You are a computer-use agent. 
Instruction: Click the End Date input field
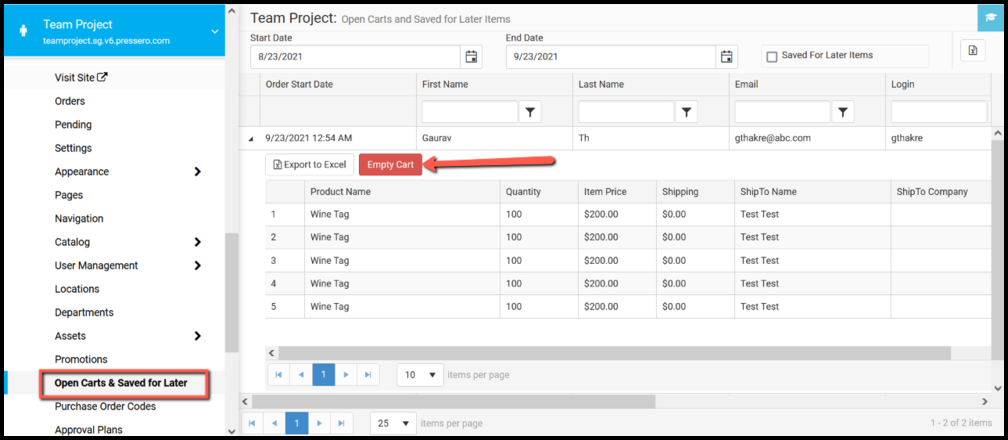(611, 57)
